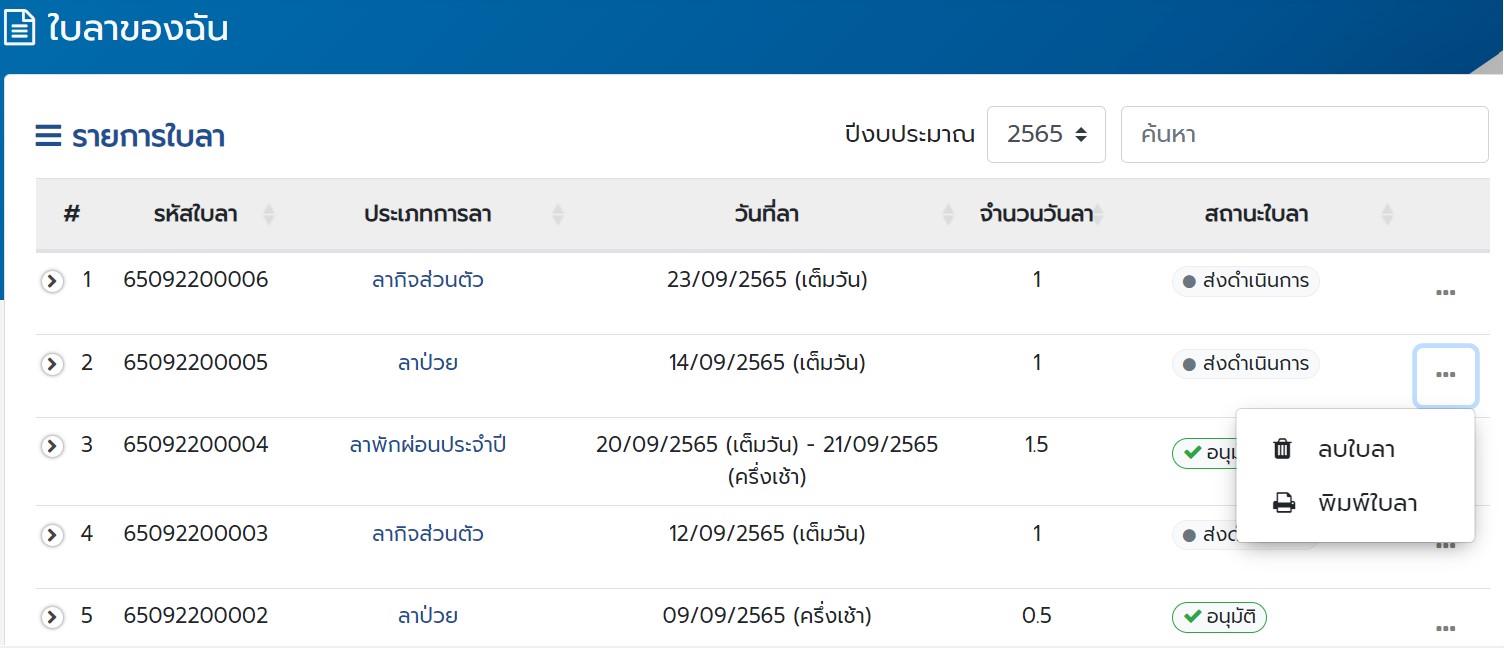Open the three-dot actions menu for row 5
This screenshot has width=1504, height=648.
1445,629
